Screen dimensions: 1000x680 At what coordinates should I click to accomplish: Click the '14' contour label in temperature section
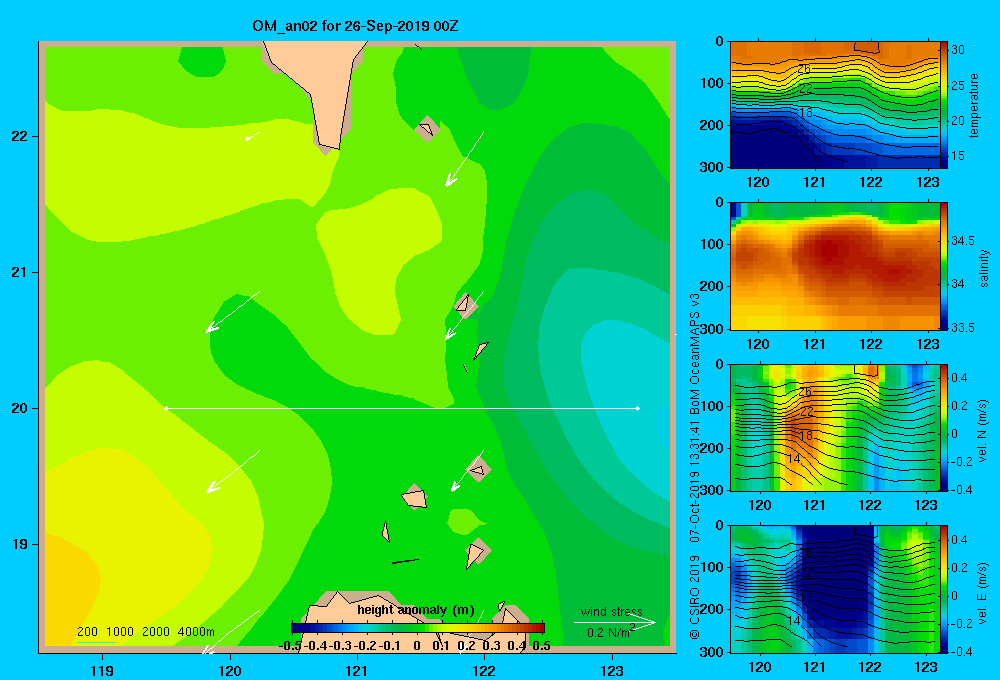(793, 136)
